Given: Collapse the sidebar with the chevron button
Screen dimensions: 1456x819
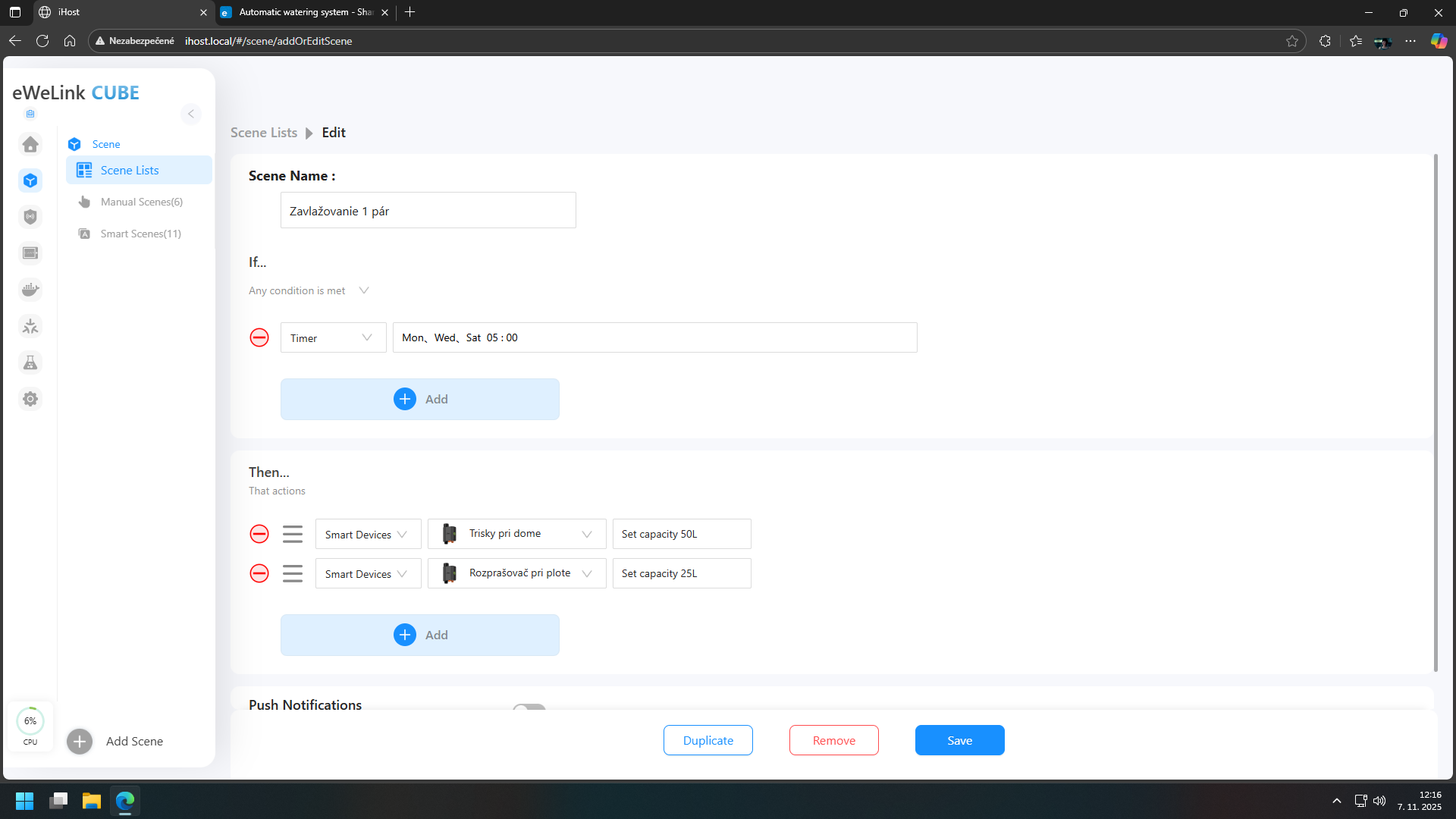Looking at the screenshot, I should [191, 114].
